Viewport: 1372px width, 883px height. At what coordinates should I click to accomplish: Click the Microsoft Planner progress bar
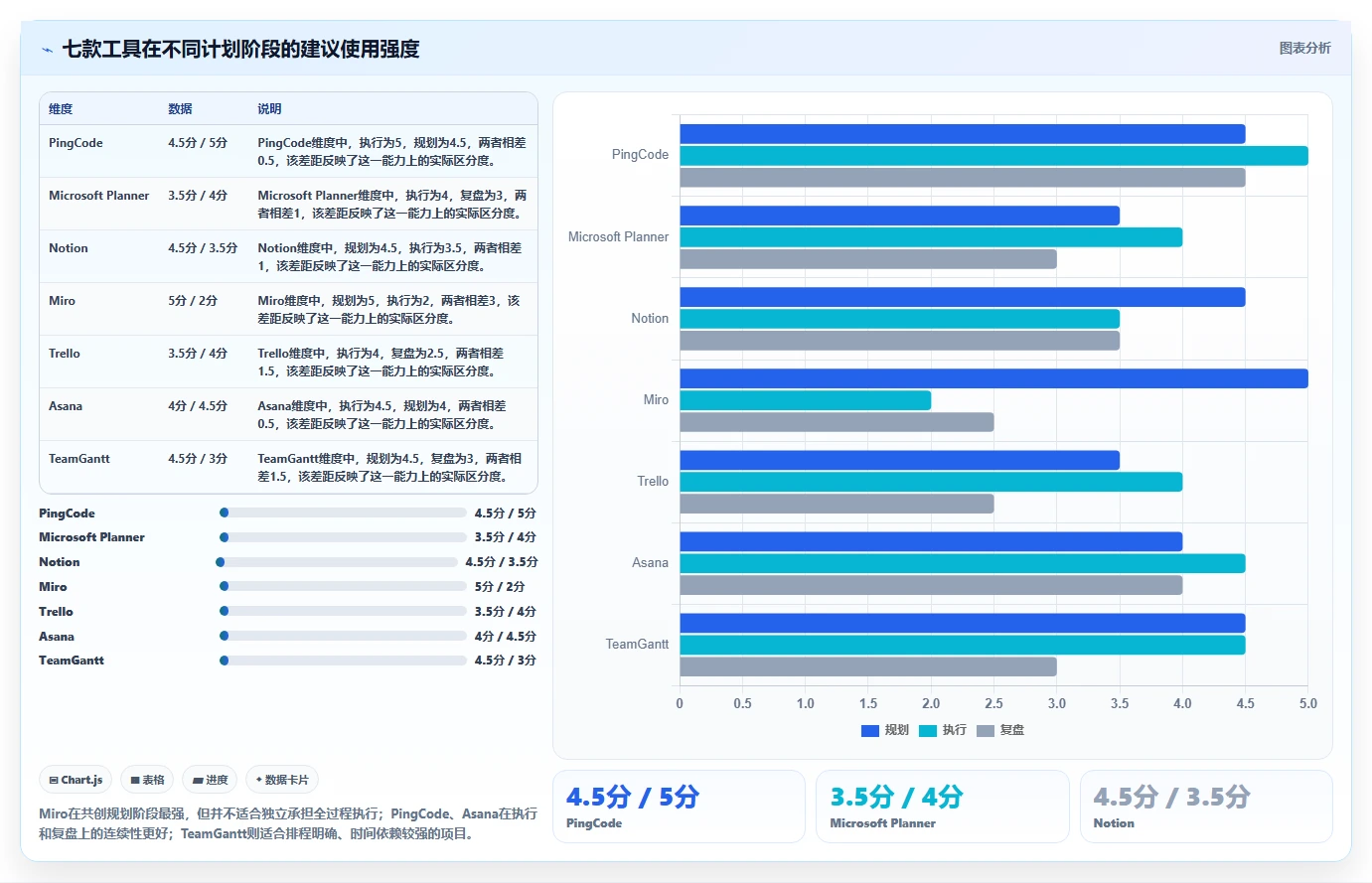coord(343,537)
